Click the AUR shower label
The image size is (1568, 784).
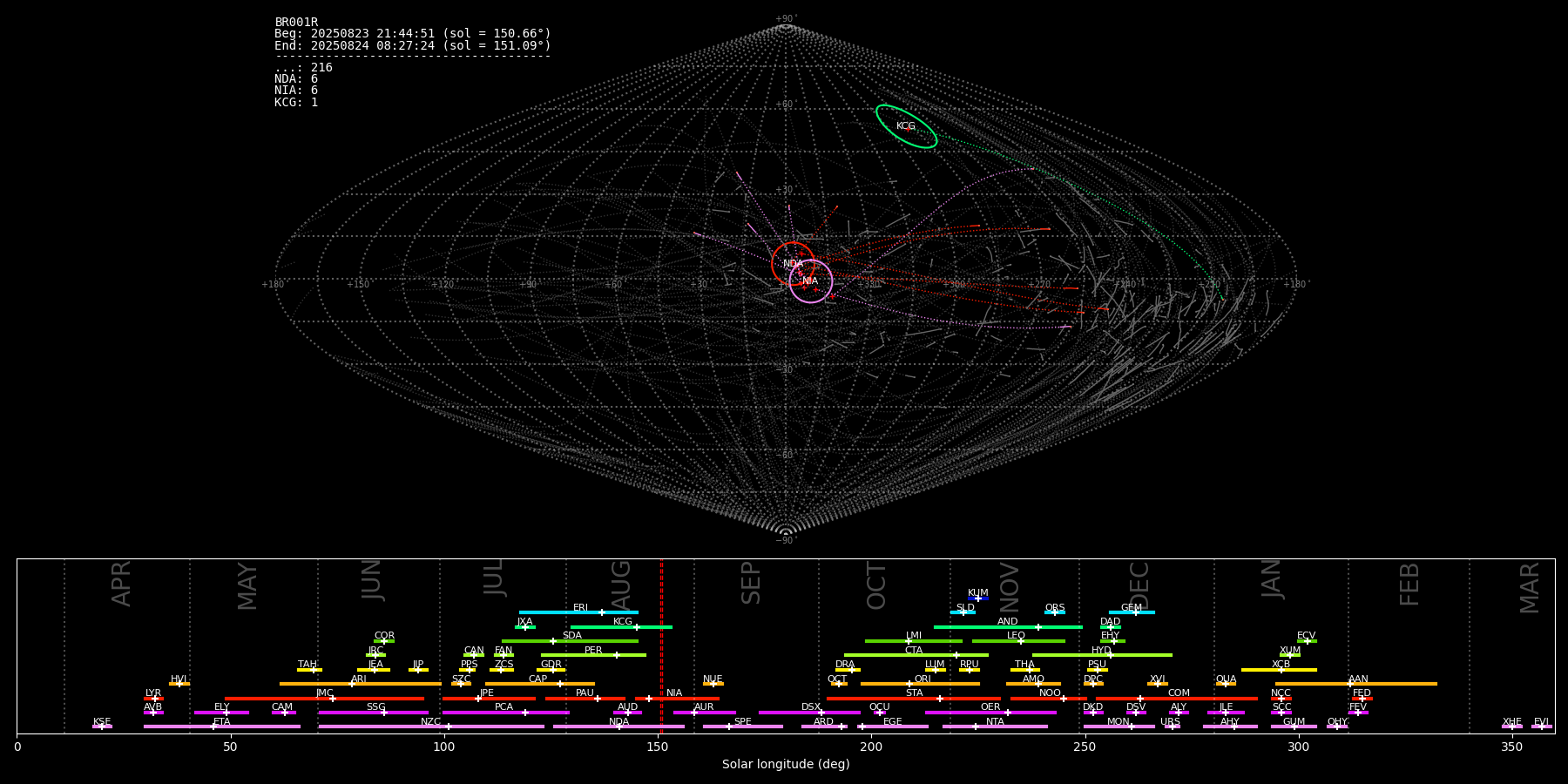704,707
